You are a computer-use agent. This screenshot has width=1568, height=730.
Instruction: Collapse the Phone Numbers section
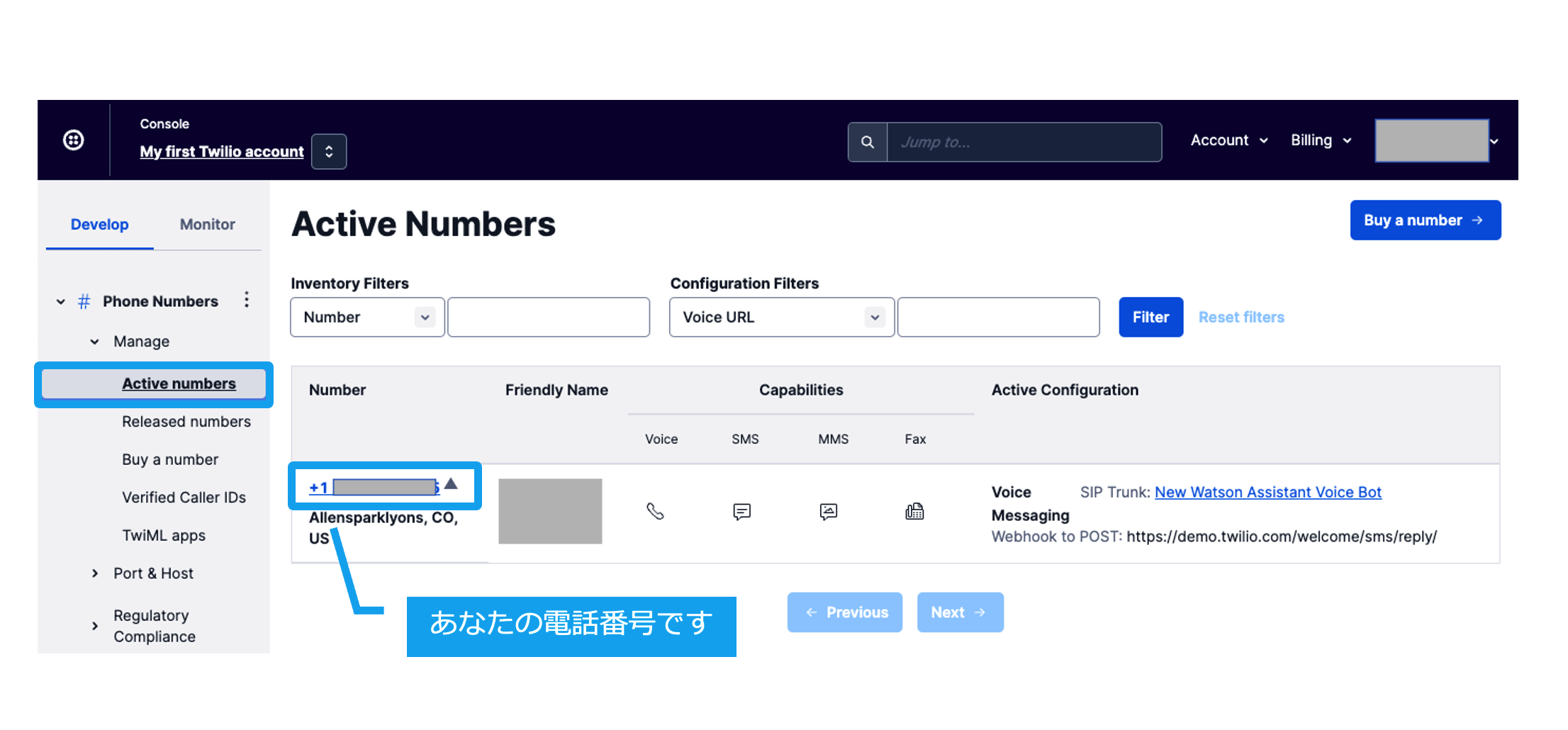pos(61,302)
